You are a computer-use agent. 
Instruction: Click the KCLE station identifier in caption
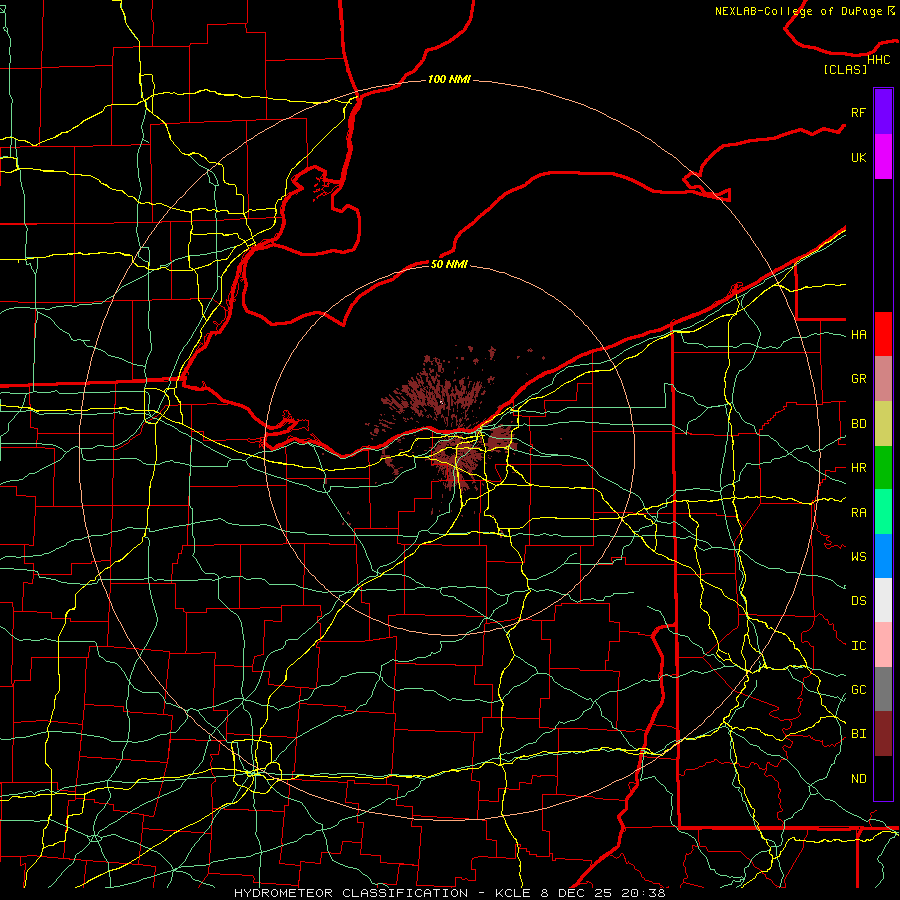513,893
